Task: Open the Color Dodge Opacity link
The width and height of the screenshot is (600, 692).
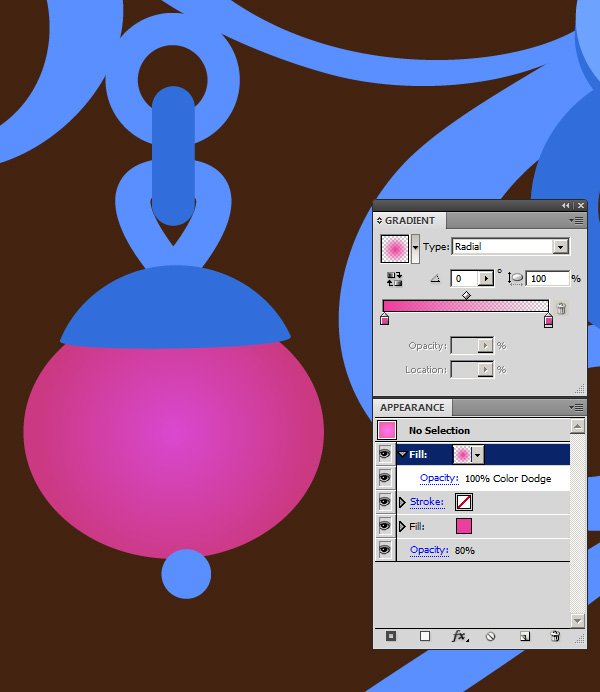Action: tap(438, 479)
